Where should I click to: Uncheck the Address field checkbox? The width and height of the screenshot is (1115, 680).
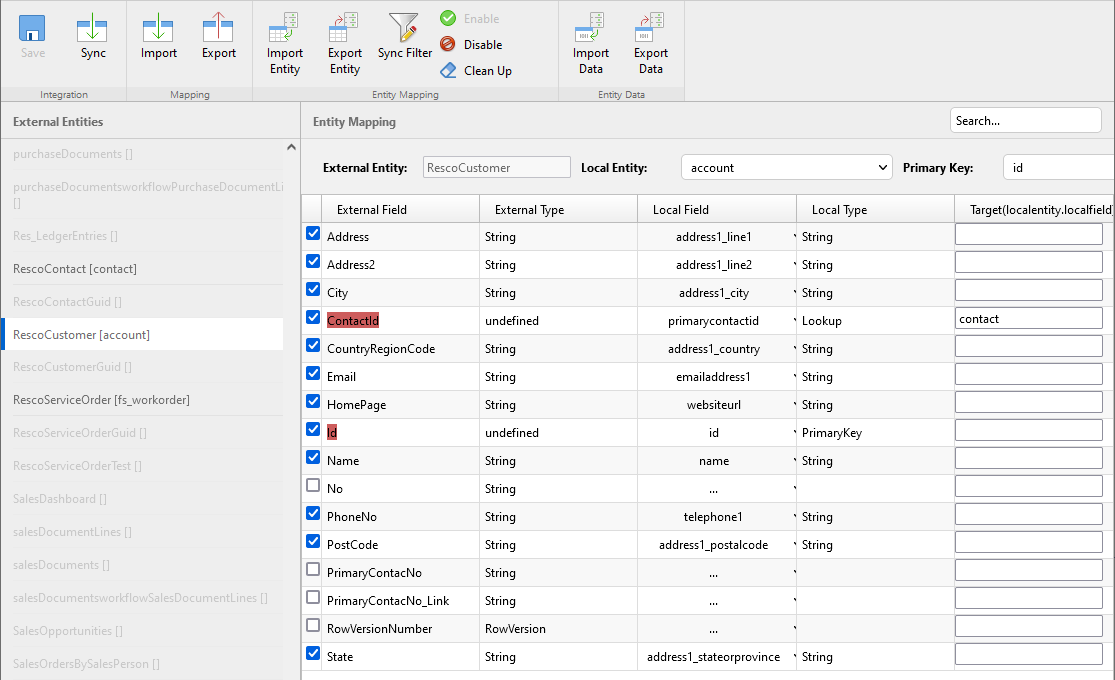click(x=313, y=234)
